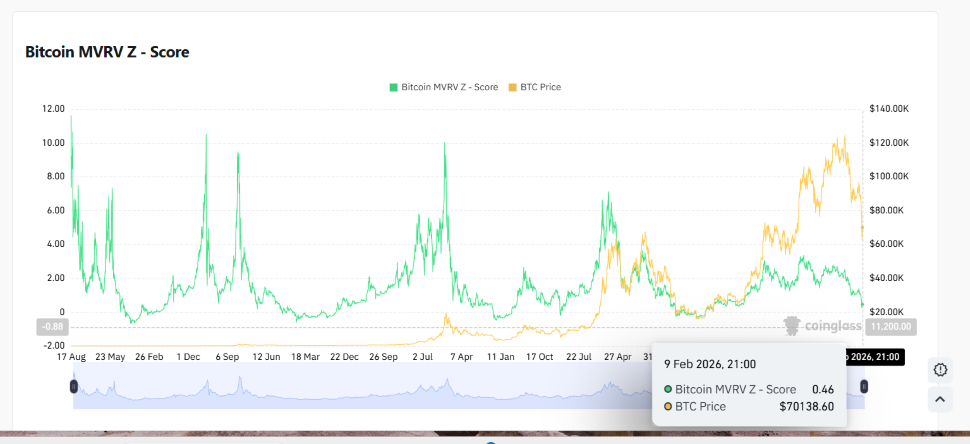The height and width of the screenshot is (444, 970).
Task: Click the 22 Jul date axis label
Action: 579,357
